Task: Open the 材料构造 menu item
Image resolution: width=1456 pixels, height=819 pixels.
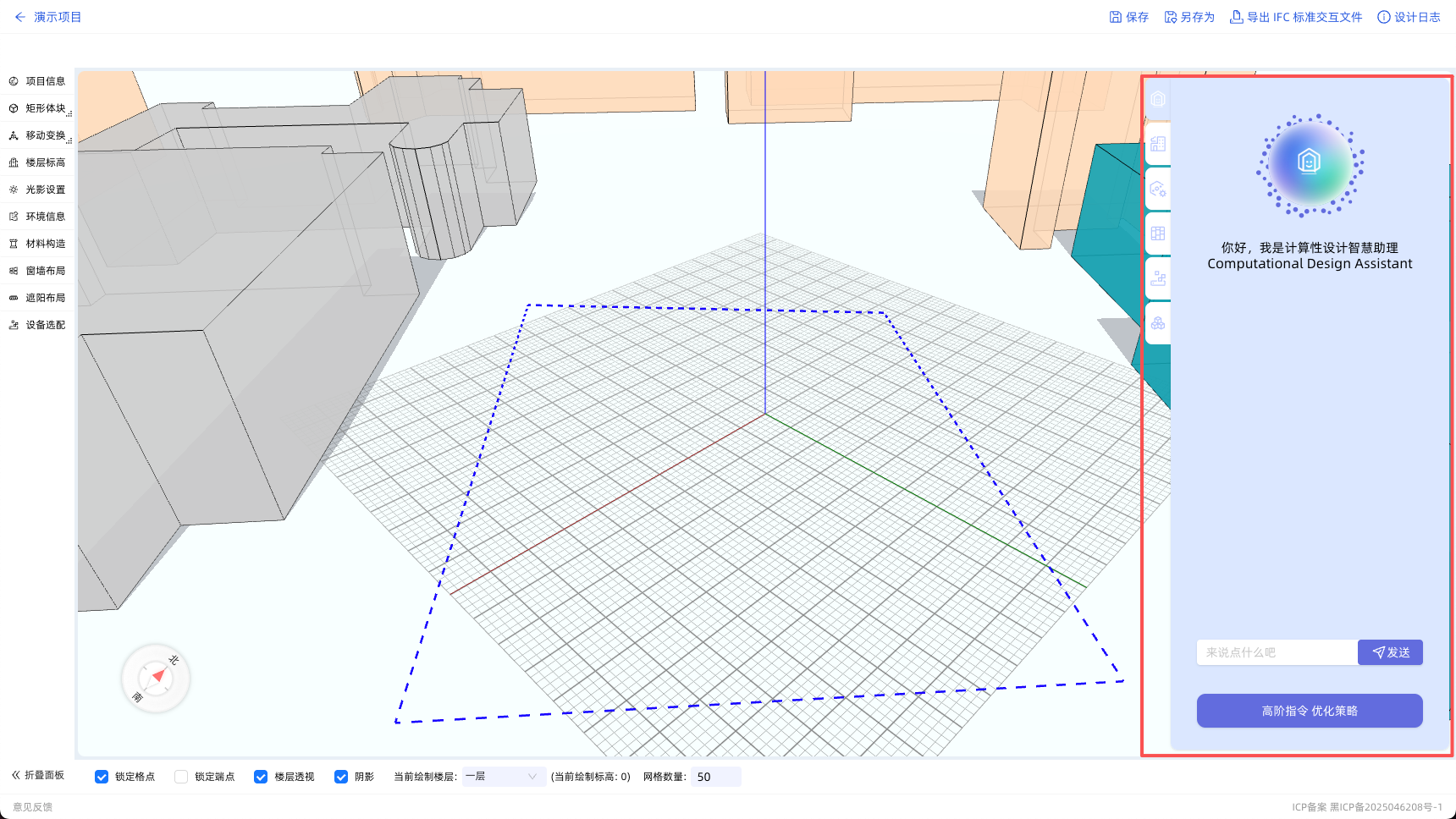Action: 39,244
